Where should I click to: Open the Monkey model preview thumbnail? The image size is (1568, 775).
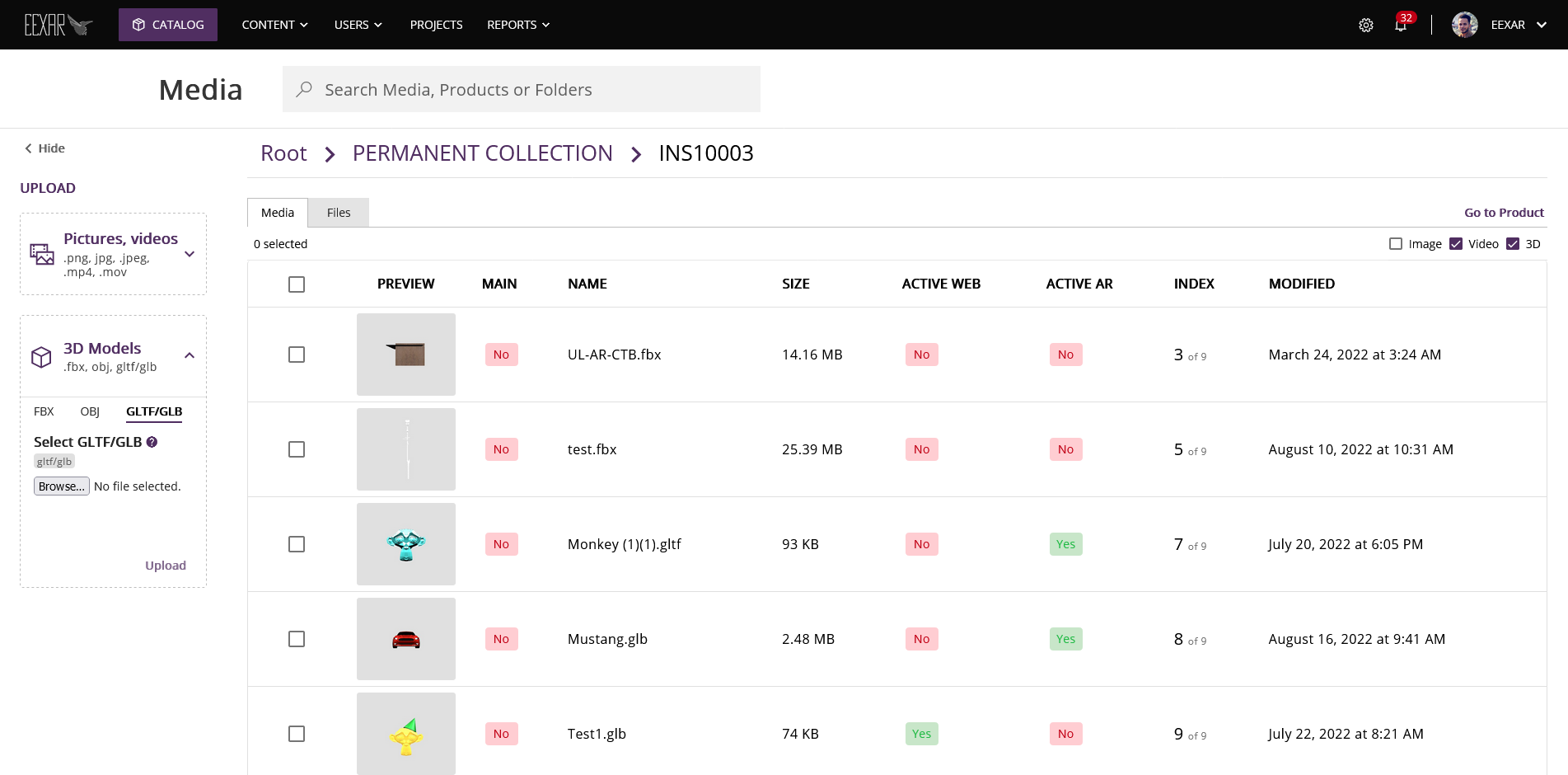tap(405, 544)
